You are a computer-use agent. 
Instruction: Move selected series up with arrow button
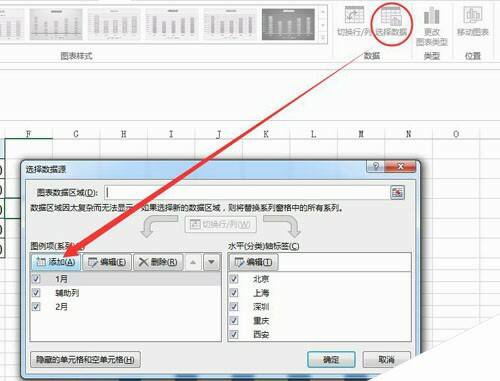pyautogui.click(x=193, y=262)
